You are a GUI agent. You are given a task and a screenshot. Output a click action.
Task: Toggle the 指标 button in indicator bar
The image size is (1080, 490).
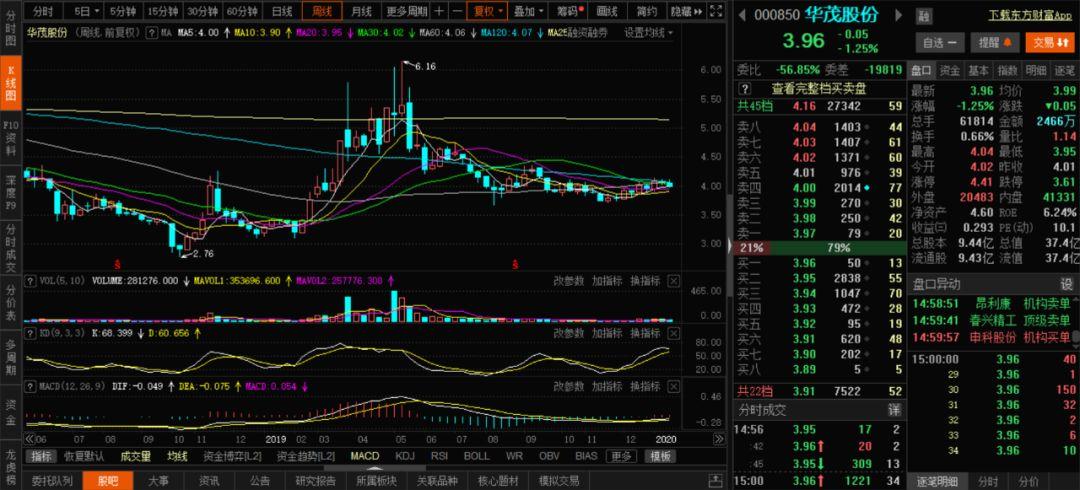point(41,456)
